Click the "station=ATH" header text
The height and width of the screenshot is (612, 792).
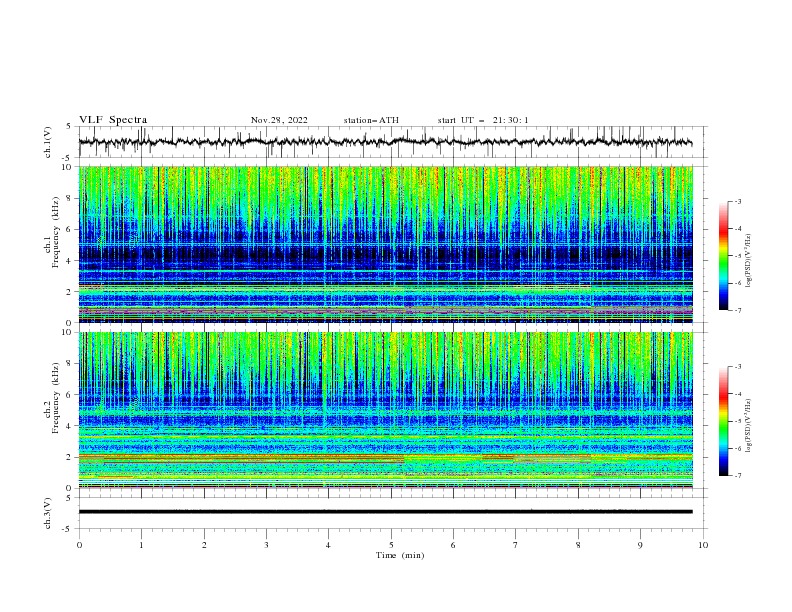371,120
